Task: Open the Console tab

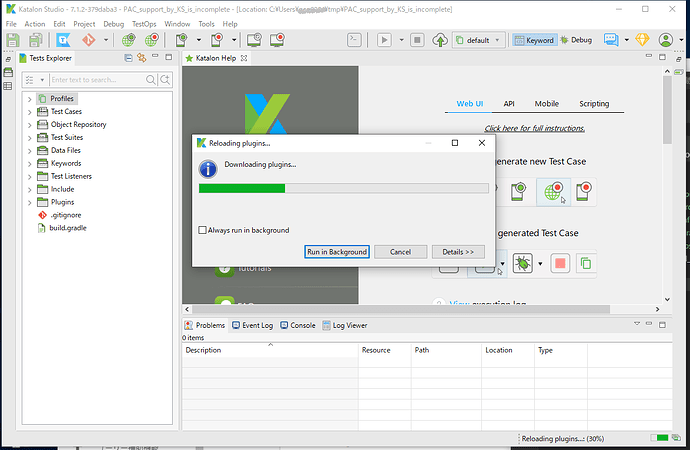Action: pyautogui.click(x=298, y=326)
